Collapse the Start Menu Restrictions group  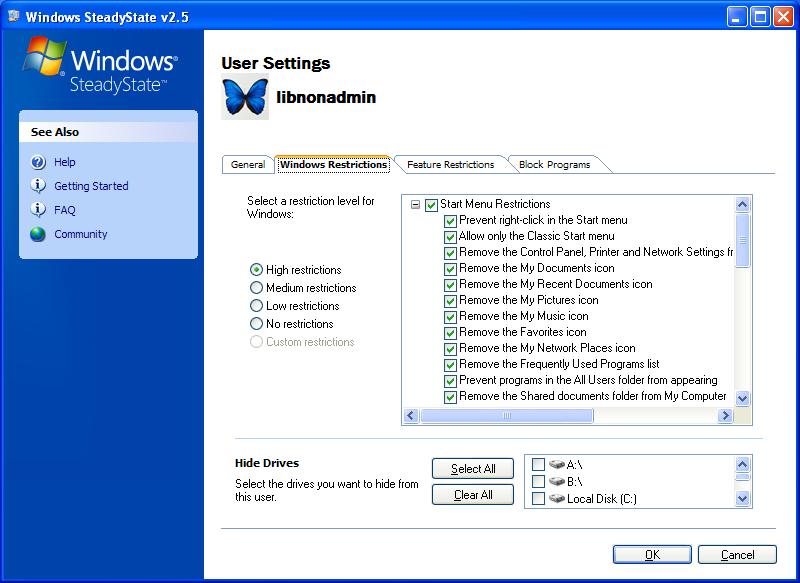pyautogui.click(x=415, y=205)
